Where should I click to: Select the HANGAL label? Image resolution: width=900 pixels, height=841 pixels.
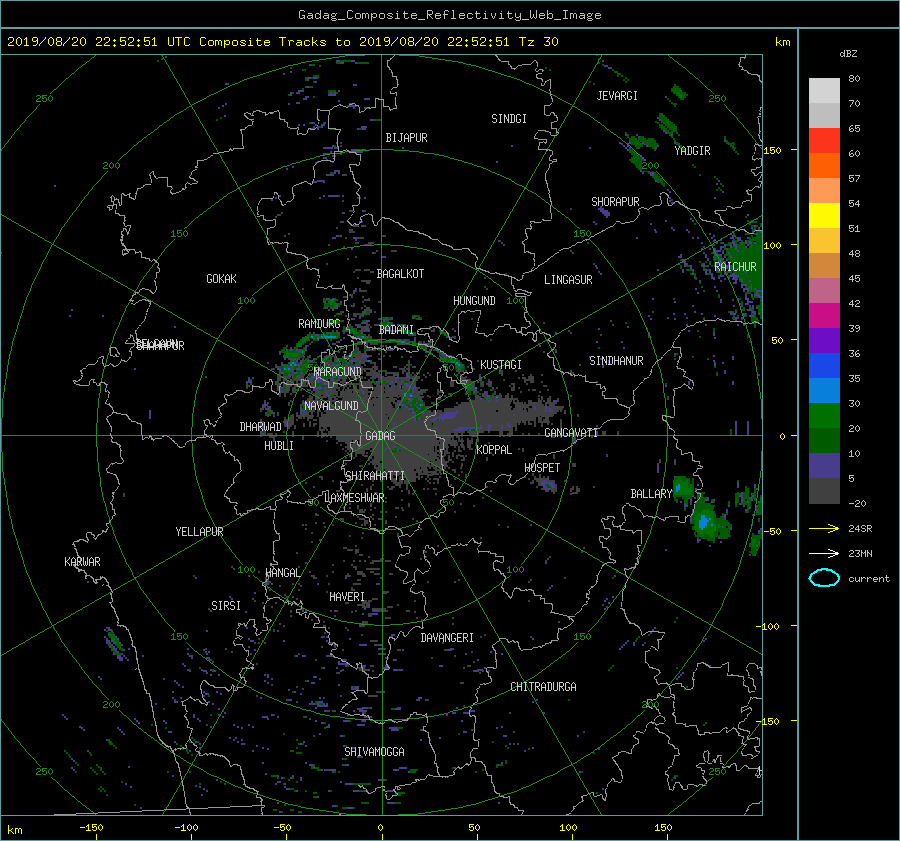282,573
